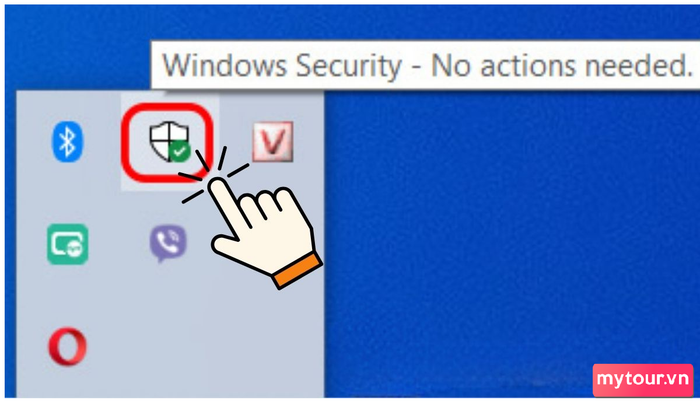Viewport: 700px width, 405px height.
Task: Open the red Opera browser icon
Action: [x=67, y=347]
